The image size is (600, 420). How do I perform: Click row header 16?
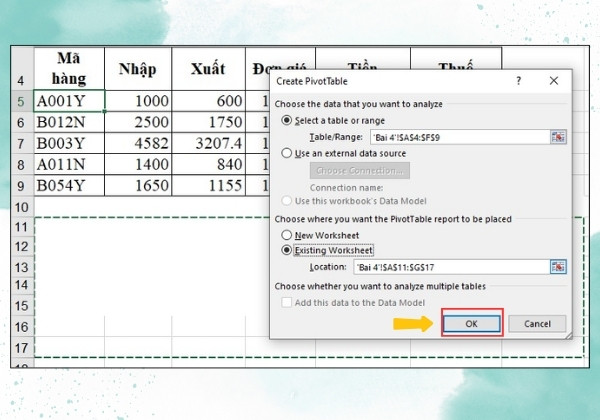coord(22,327)
